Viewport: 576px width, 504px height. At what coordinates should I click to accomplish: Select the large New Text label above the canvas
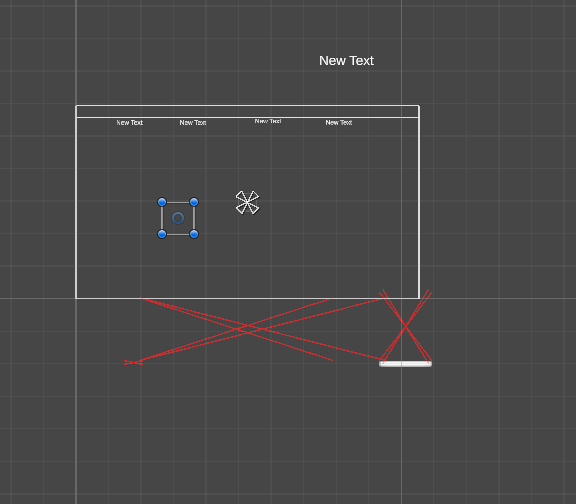tap(346, 61)
